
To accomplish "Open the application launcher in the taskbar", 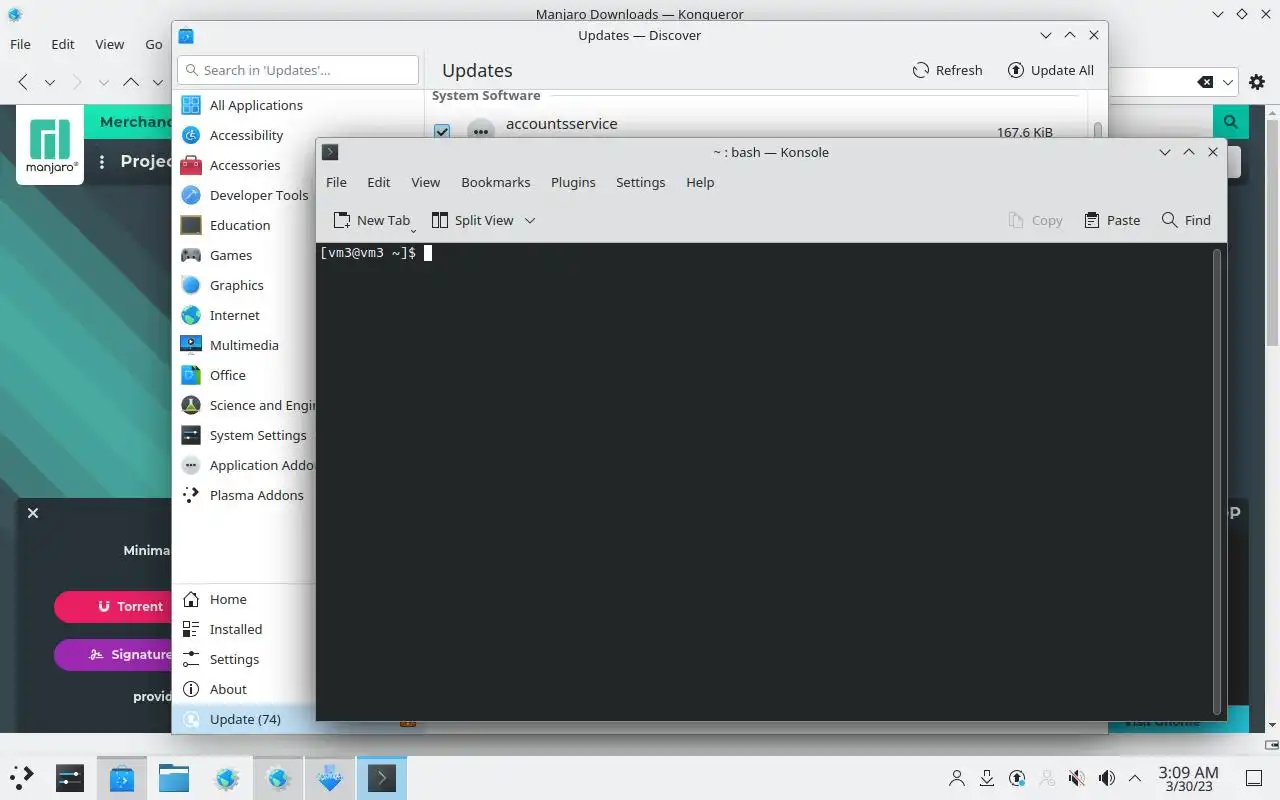I will [x=22, y=777].
